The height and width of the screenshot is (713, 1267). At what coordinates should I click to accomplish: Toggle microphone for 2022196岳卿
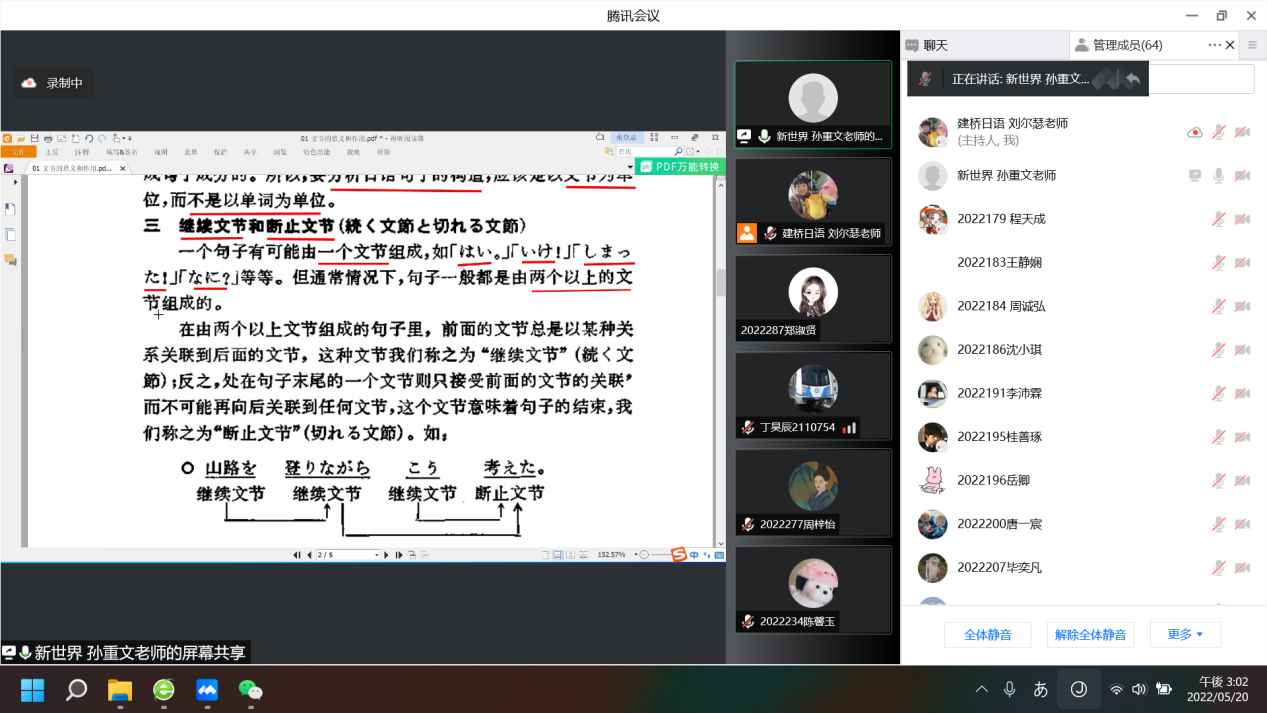[x=1218, y=480]
